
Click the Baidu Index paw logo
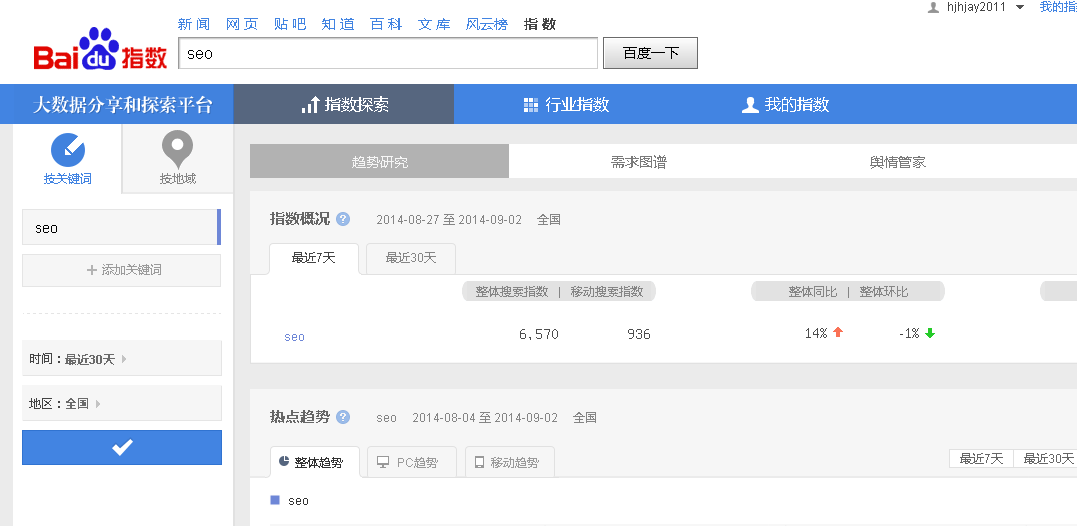[100, 51]
